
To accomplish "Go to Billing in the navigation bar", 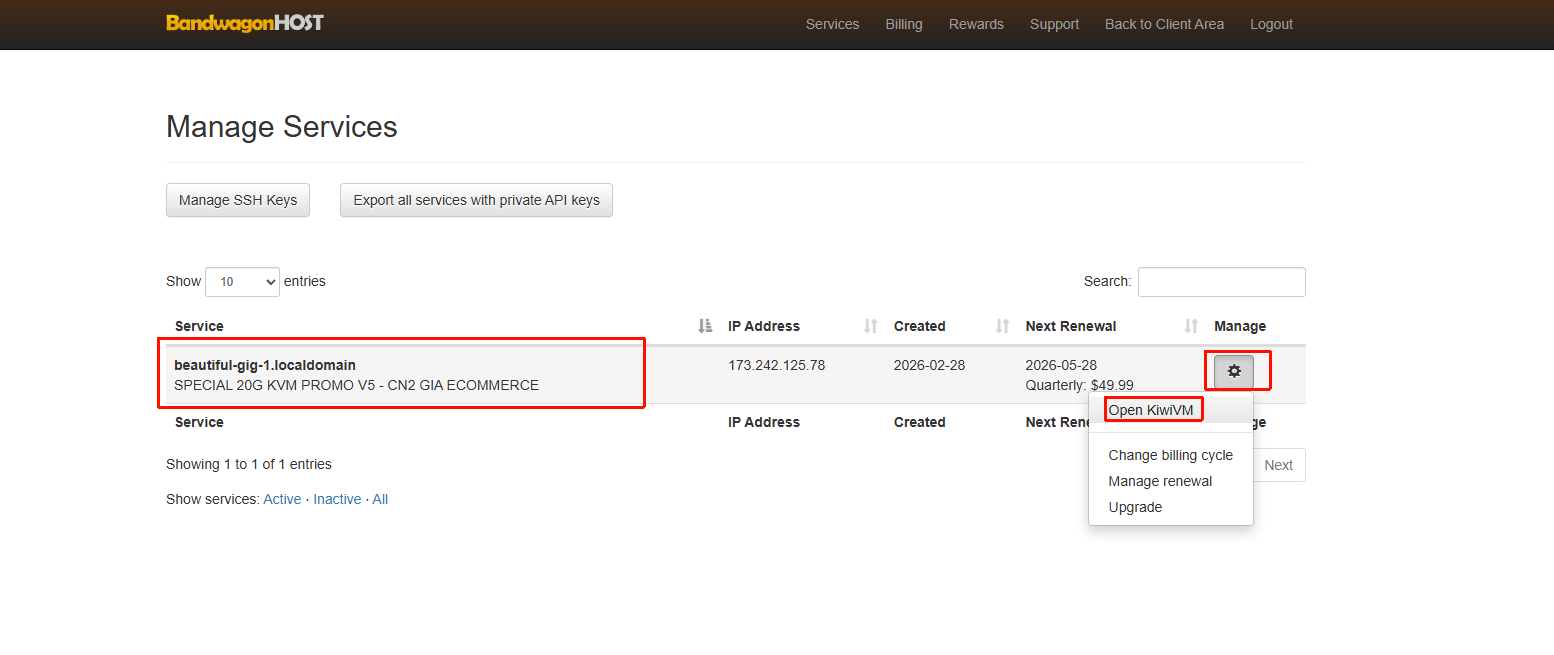I will (x=904, y=24).
